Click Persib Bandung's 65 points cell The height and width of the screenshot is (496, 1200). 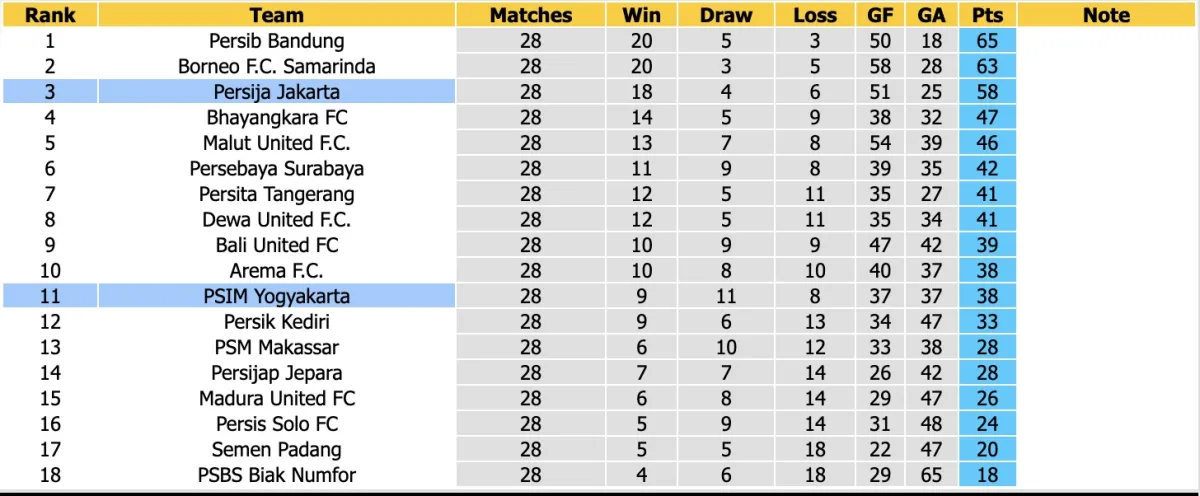987,41
